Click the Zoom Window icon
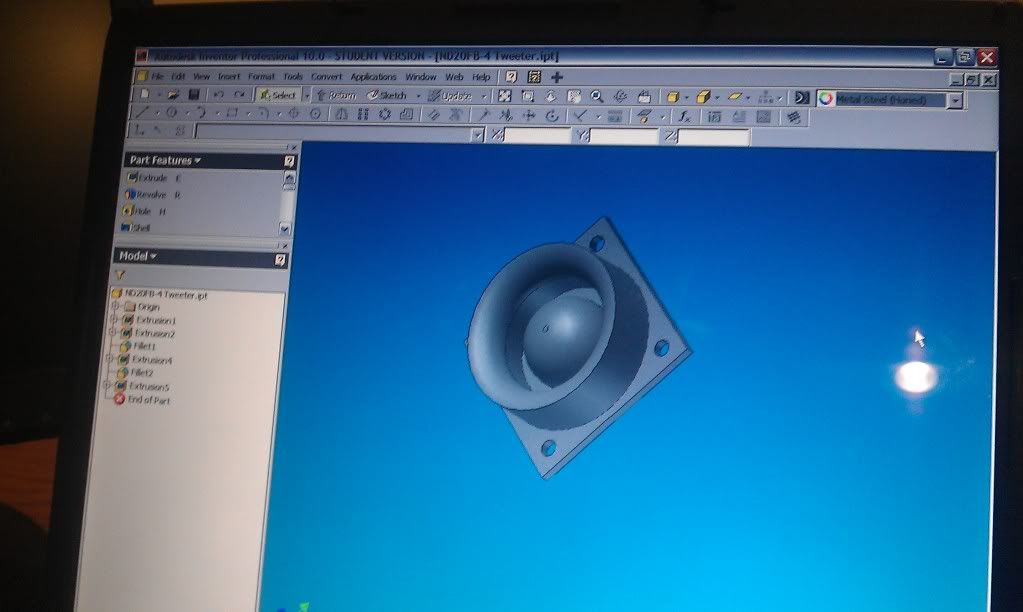 [527, 97]
